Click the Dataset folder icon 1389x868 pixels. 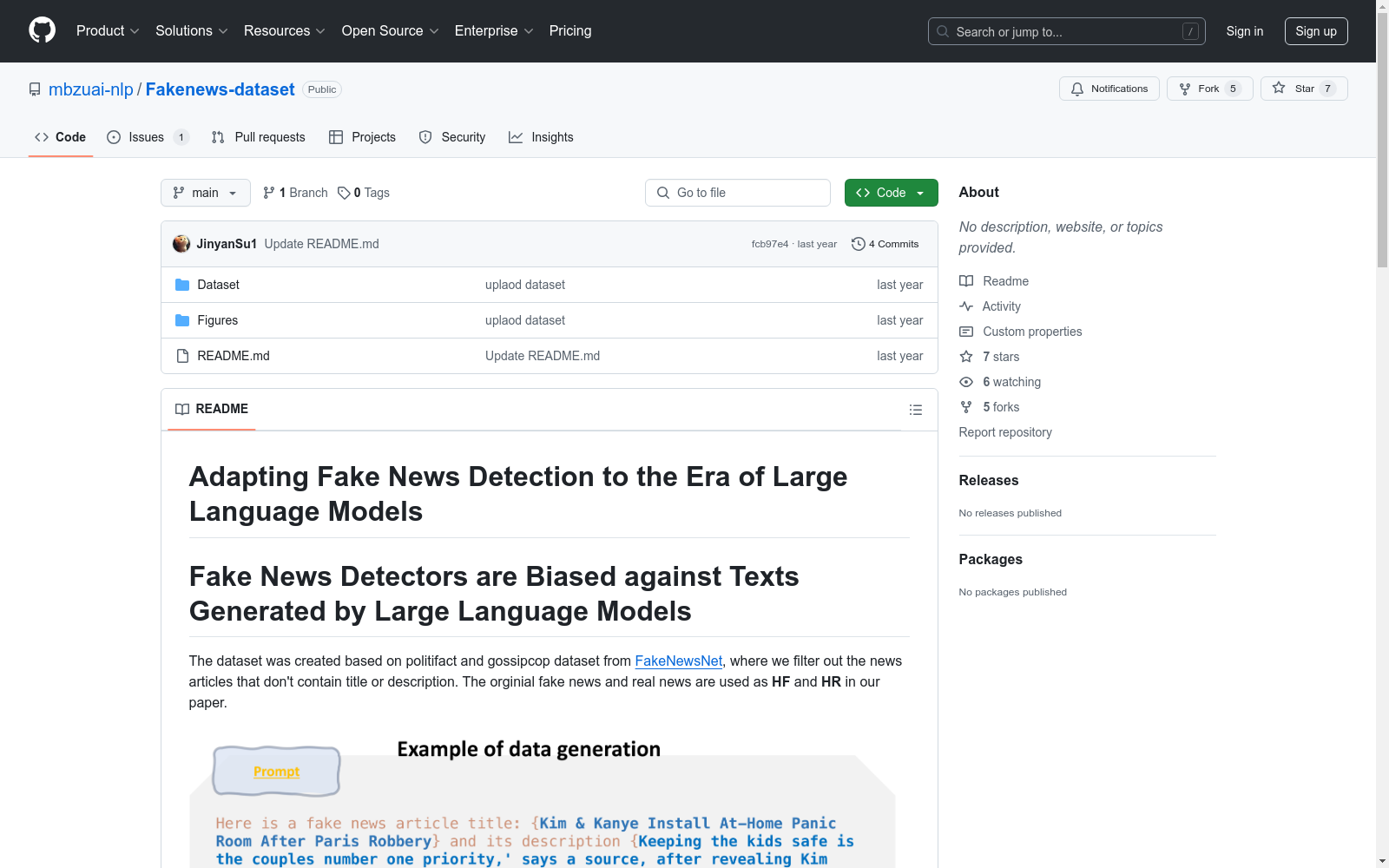pyautogui.click(x=182, y=285)
